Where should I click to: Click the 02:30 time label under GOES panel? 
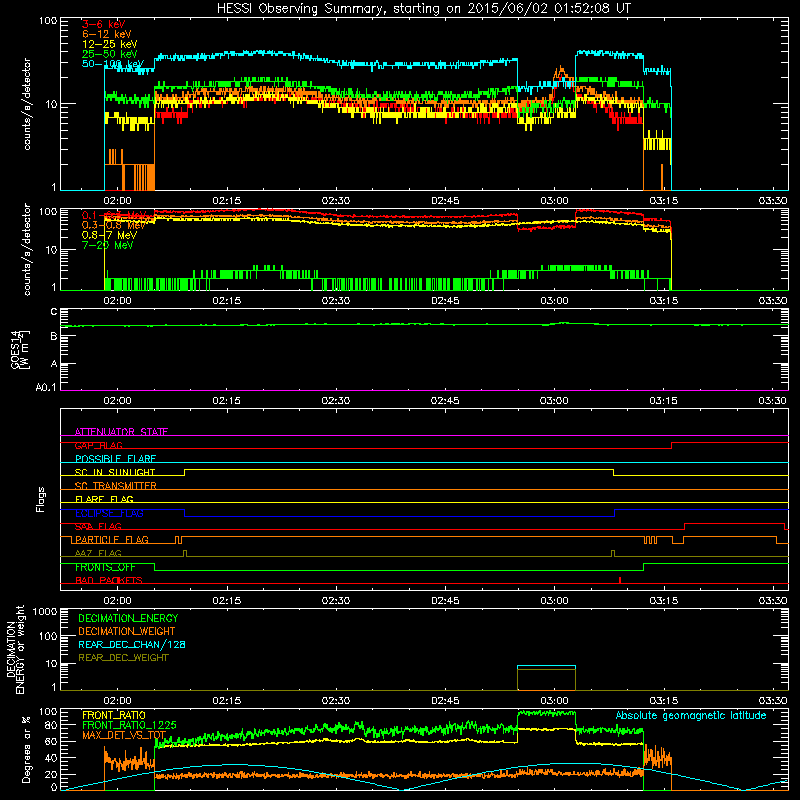point(336,401)
